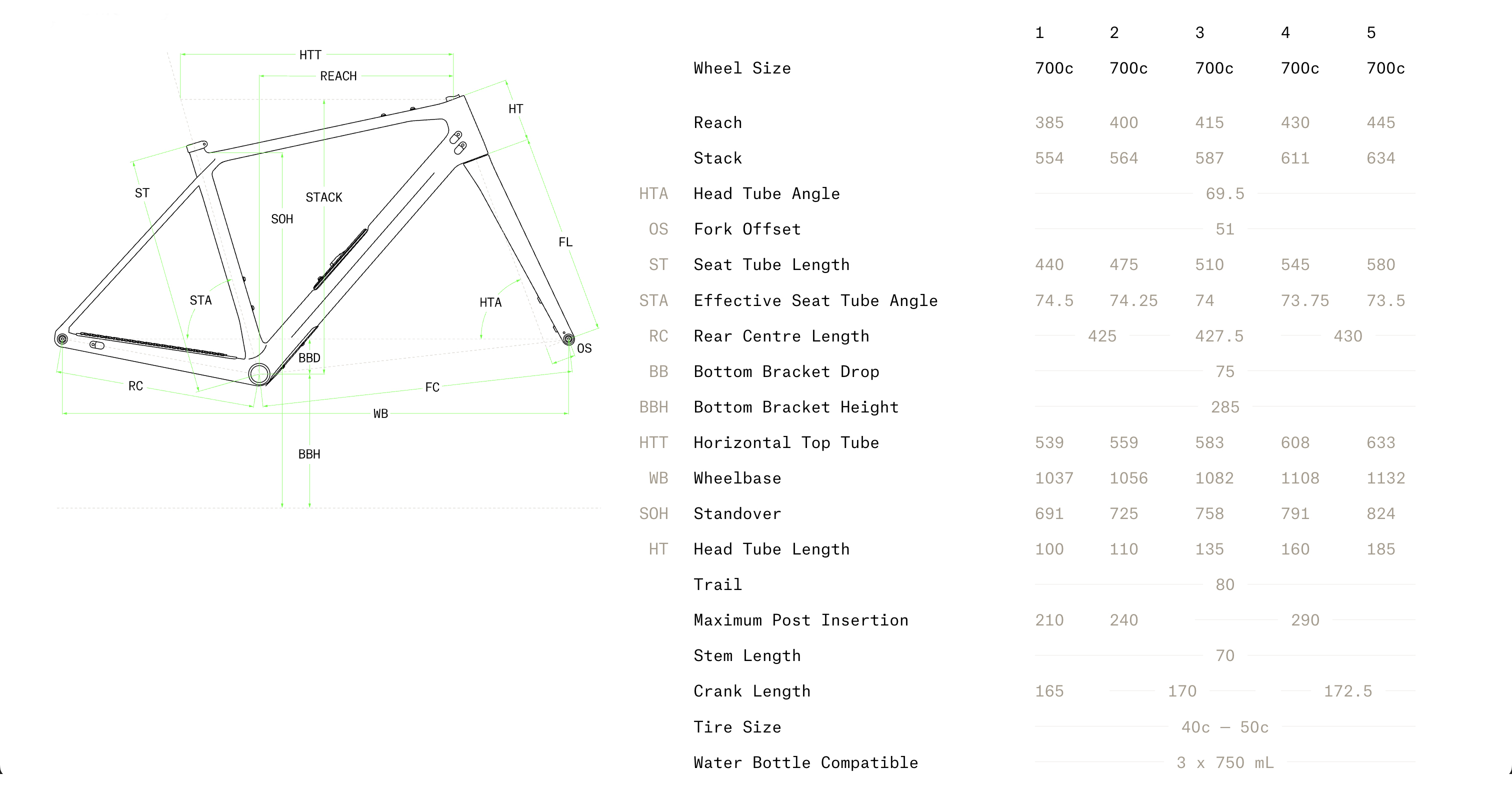Click the bottom bracket circle on the frame
Image resolution: width=1512 pixels, height=800 pixels.
[x=259, y=373]
